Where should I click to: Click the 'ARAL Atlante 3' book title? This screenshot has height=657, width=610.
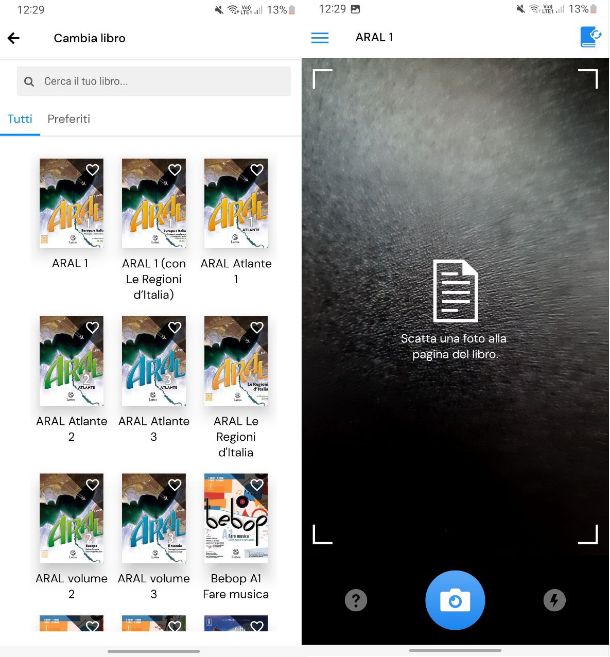(154, 429)
